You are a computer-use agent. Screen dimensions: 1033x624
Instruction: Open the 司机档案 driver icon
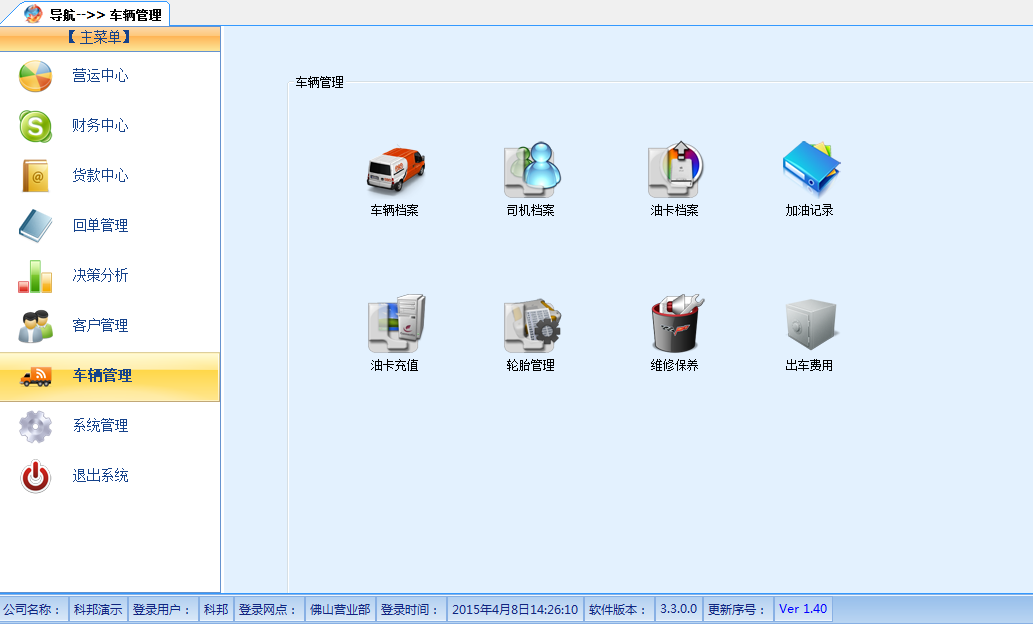pos(531,170)
